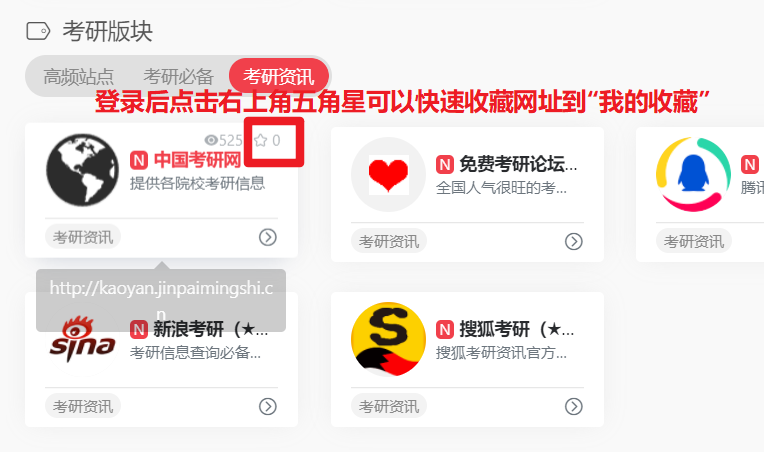Click 考研资讯 tag under 免费考研论坛 card
Screen dimensions: 764x452
[389, 241]
